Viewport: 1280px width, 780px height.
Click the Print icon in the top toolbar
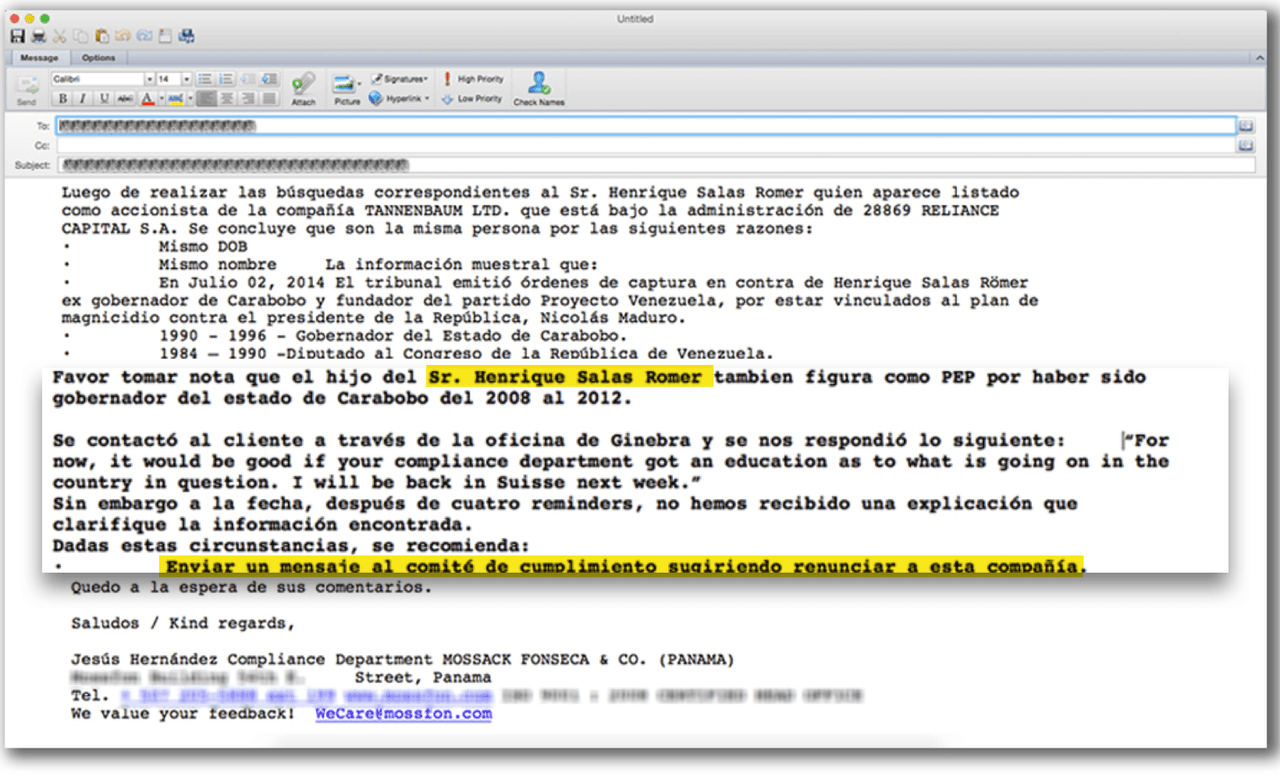coord(38,36)
